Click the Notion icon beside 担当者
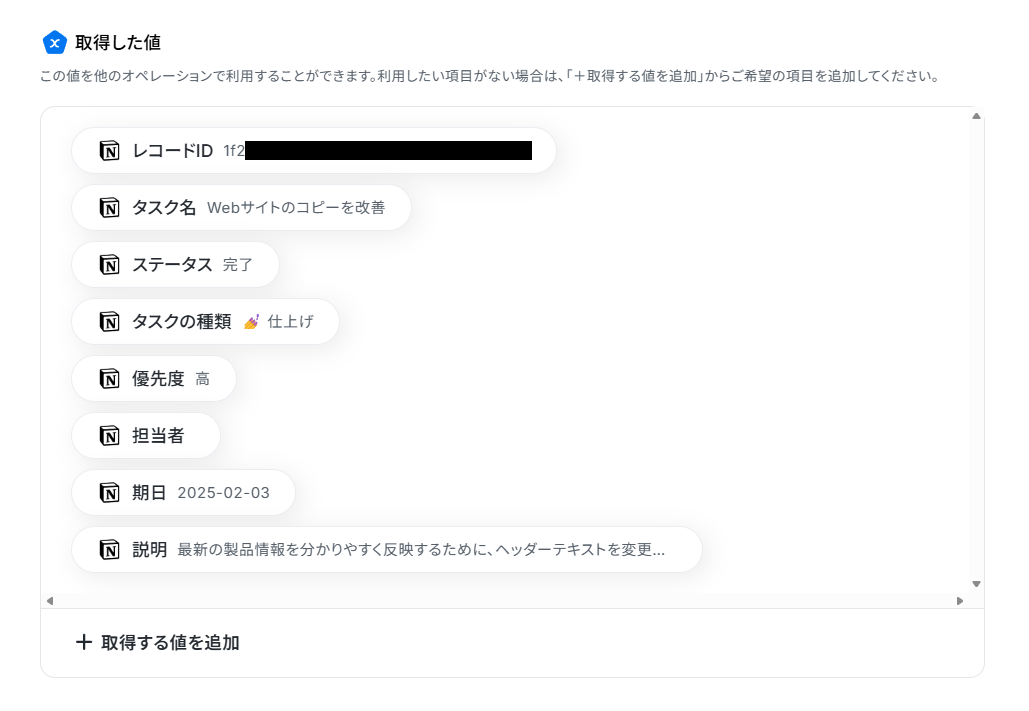 [110, 436]
